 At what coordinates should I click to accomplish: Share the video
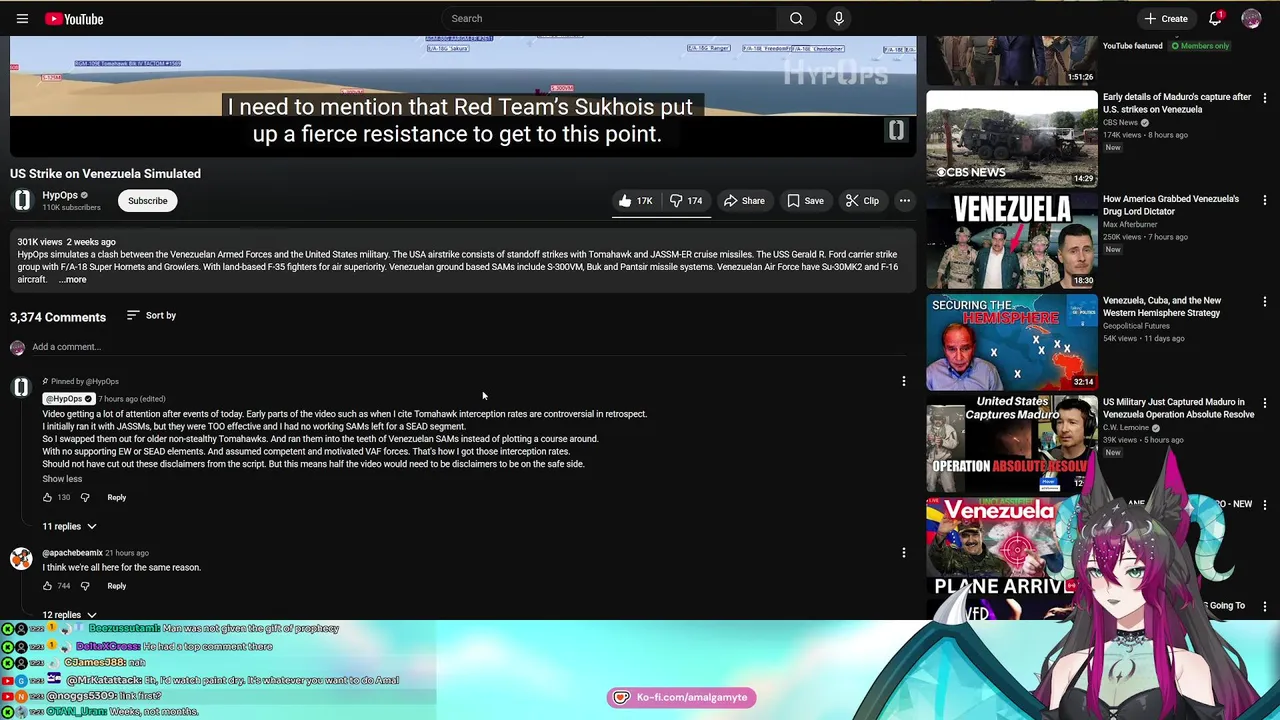tap(743, 201)
